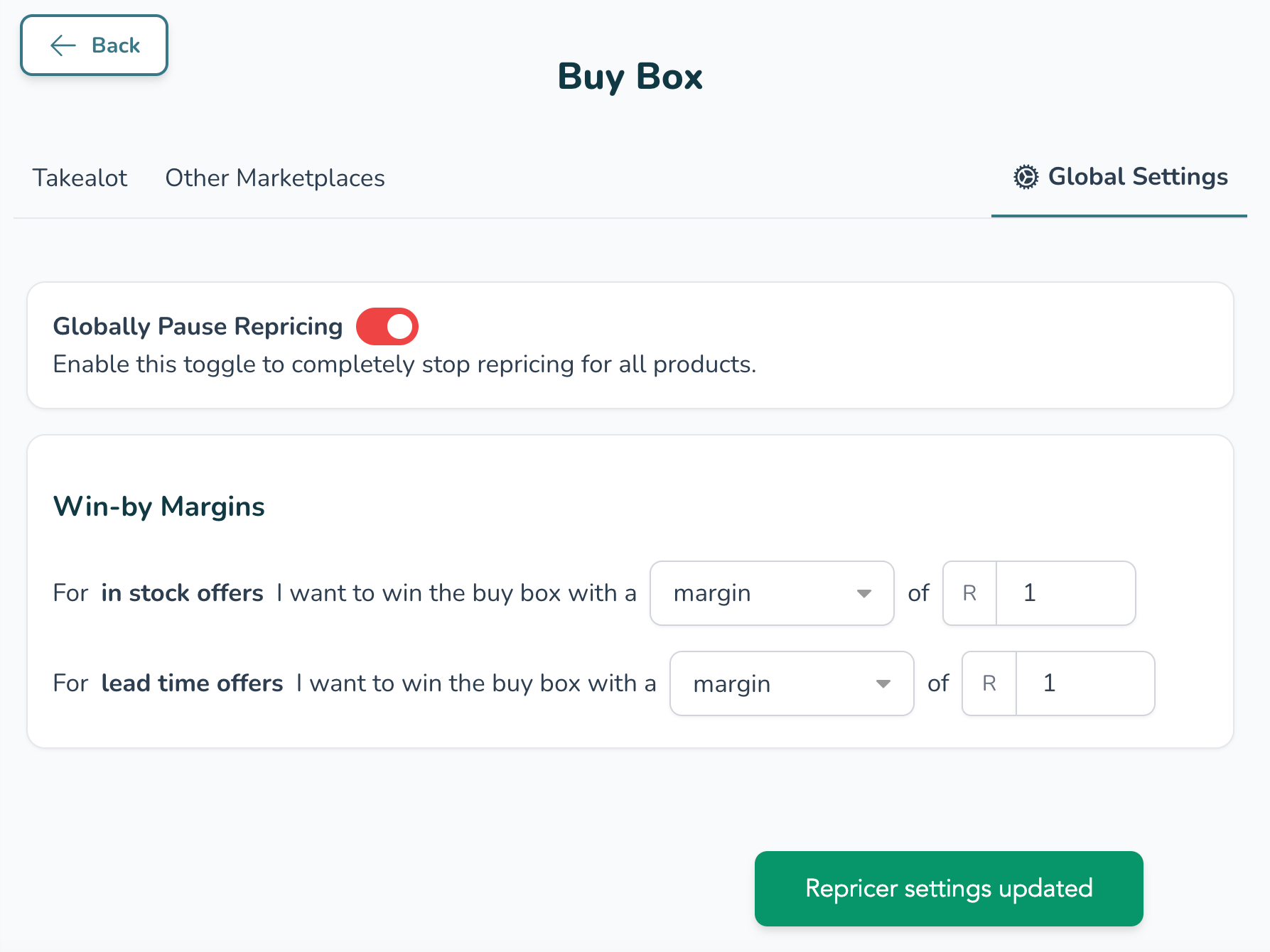Viewport: 1270px width, 952px height.
Task: Click the Win-by Margins section heading
Action: pyautogui.click(x=159, y=507)
